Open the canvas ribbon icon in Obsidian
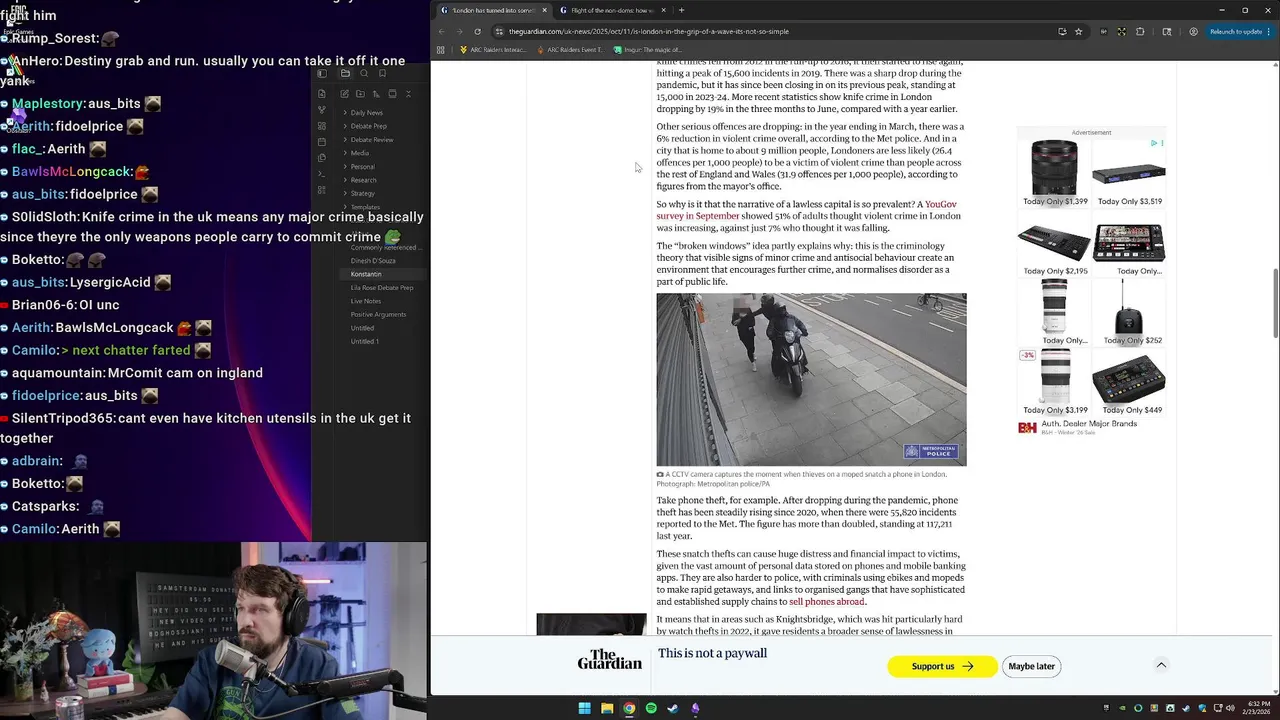The image size is (1280, 720). pyautogui.click(x=322, y=126)
